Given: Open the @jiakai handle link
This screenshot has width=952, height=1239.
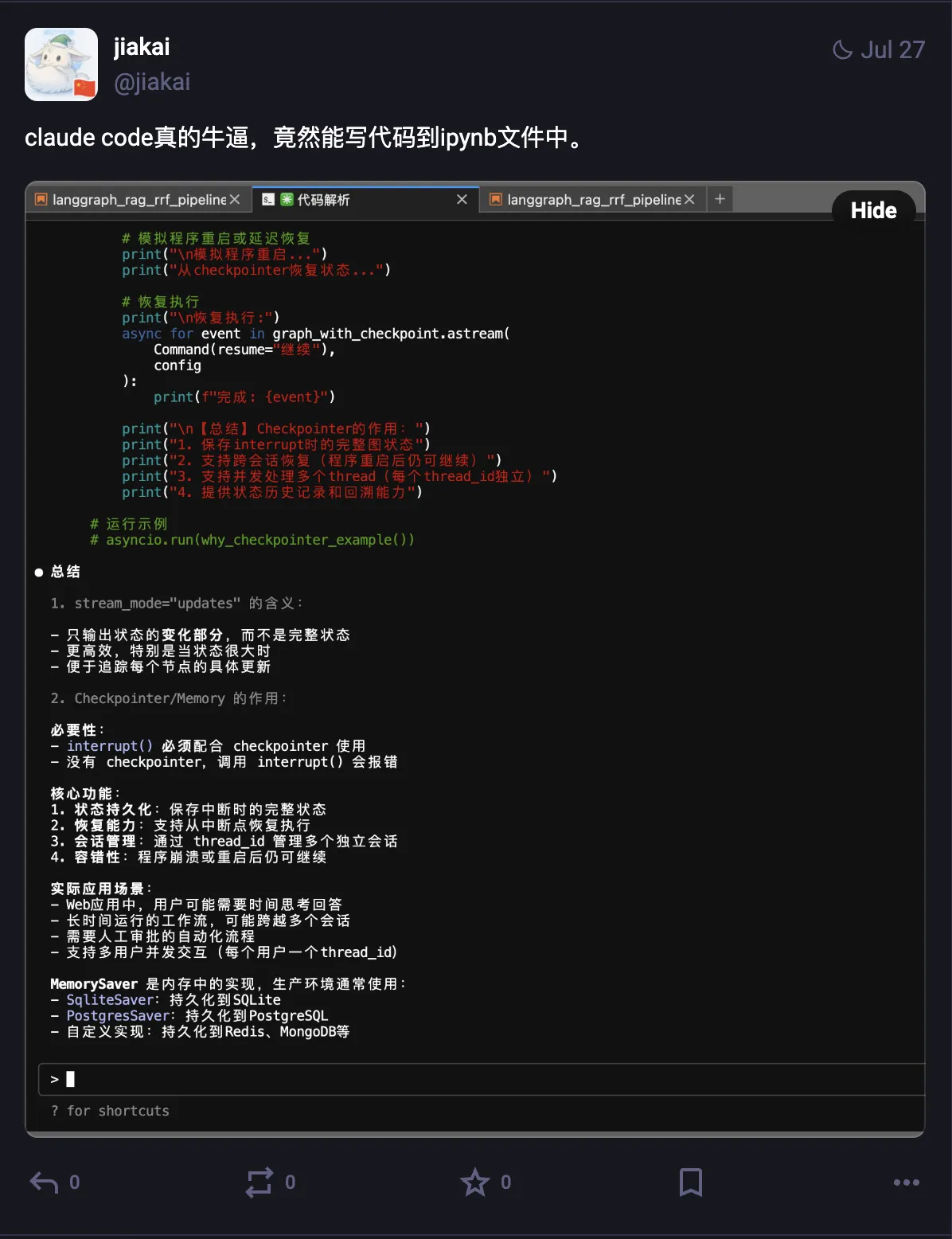Looking at the screenshot, I should coord(152,82).
